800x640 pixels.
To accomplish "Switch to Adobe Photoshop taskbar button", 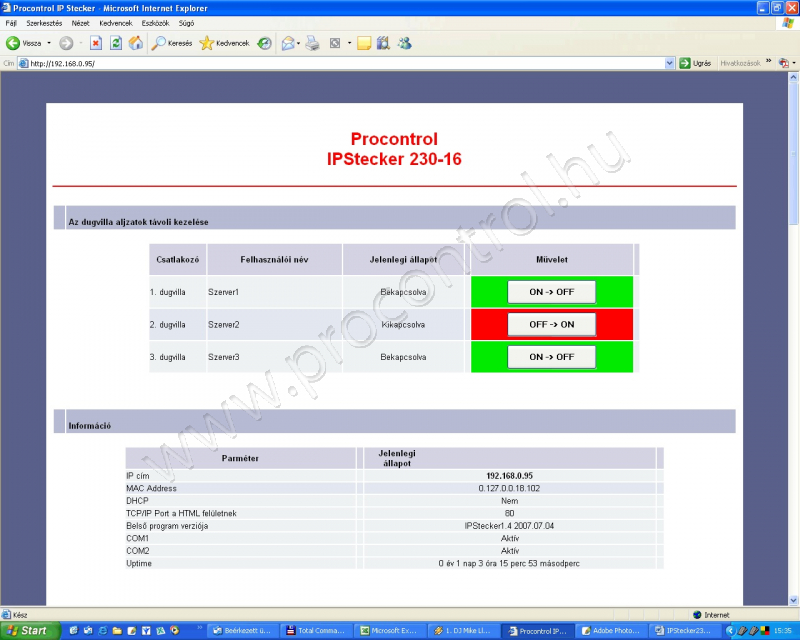I will [x=610, y=631].
